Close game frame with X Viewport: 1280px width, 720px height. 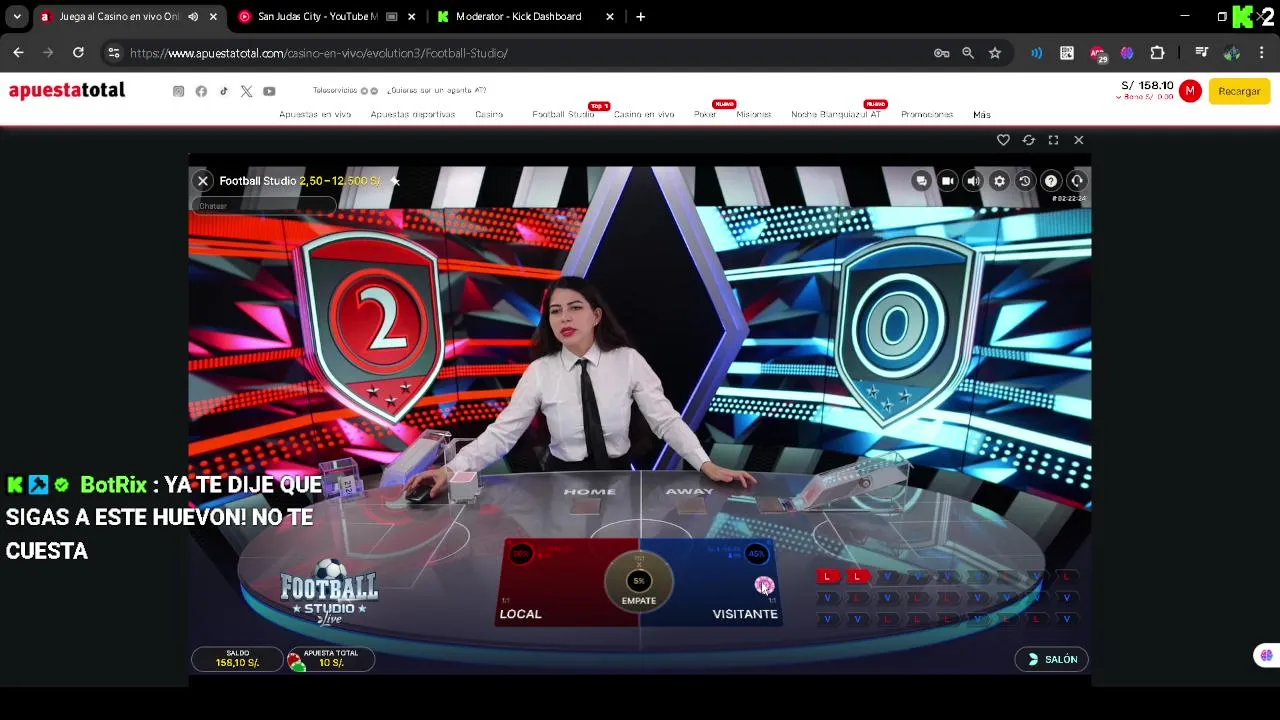(x=1078, y=140)
